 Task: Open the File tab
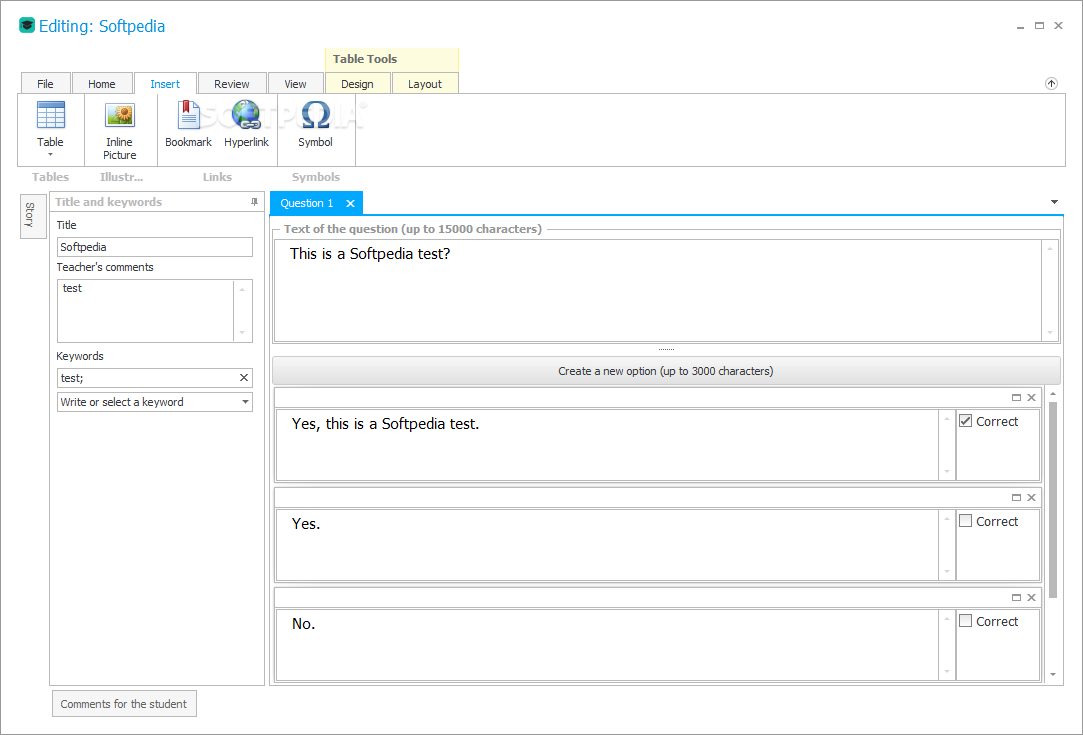(x=46, y=84)
